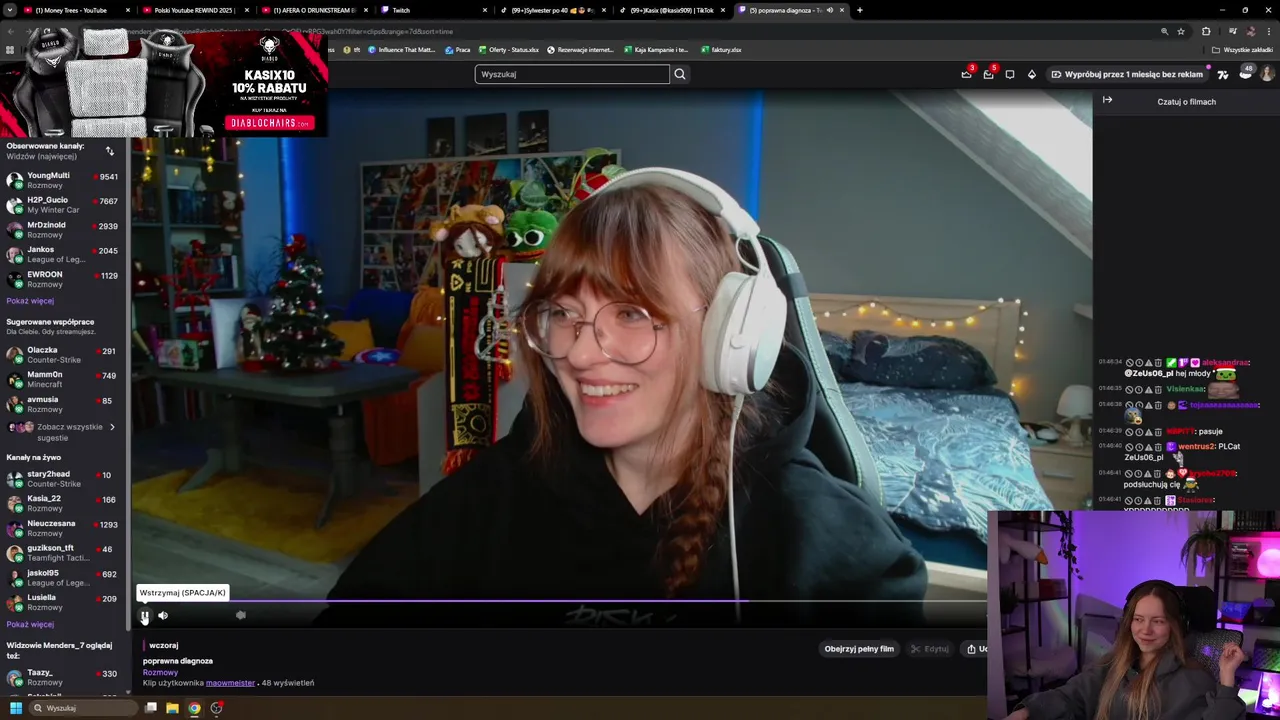
Task: Switch to Sylwester po 40 tab
Action: tap(553, 10)
